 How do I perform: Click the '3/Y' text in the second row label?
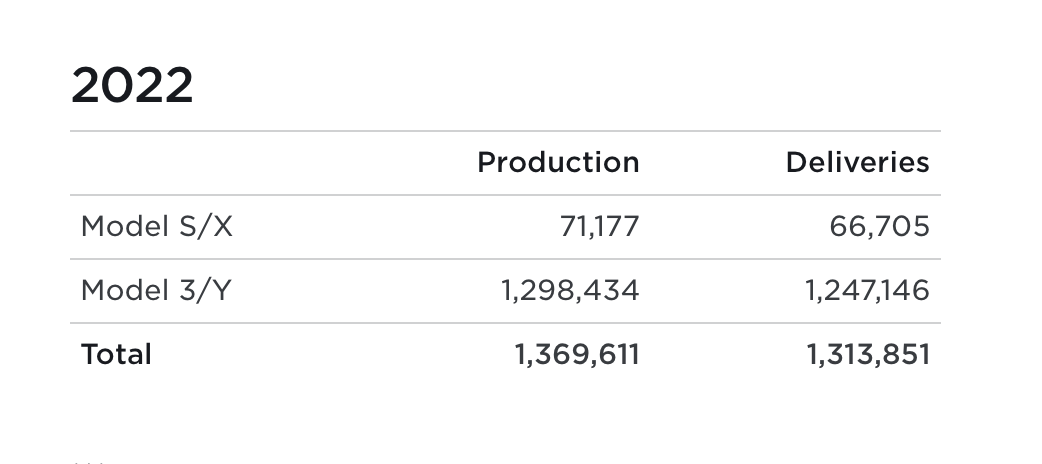[205, 290]
